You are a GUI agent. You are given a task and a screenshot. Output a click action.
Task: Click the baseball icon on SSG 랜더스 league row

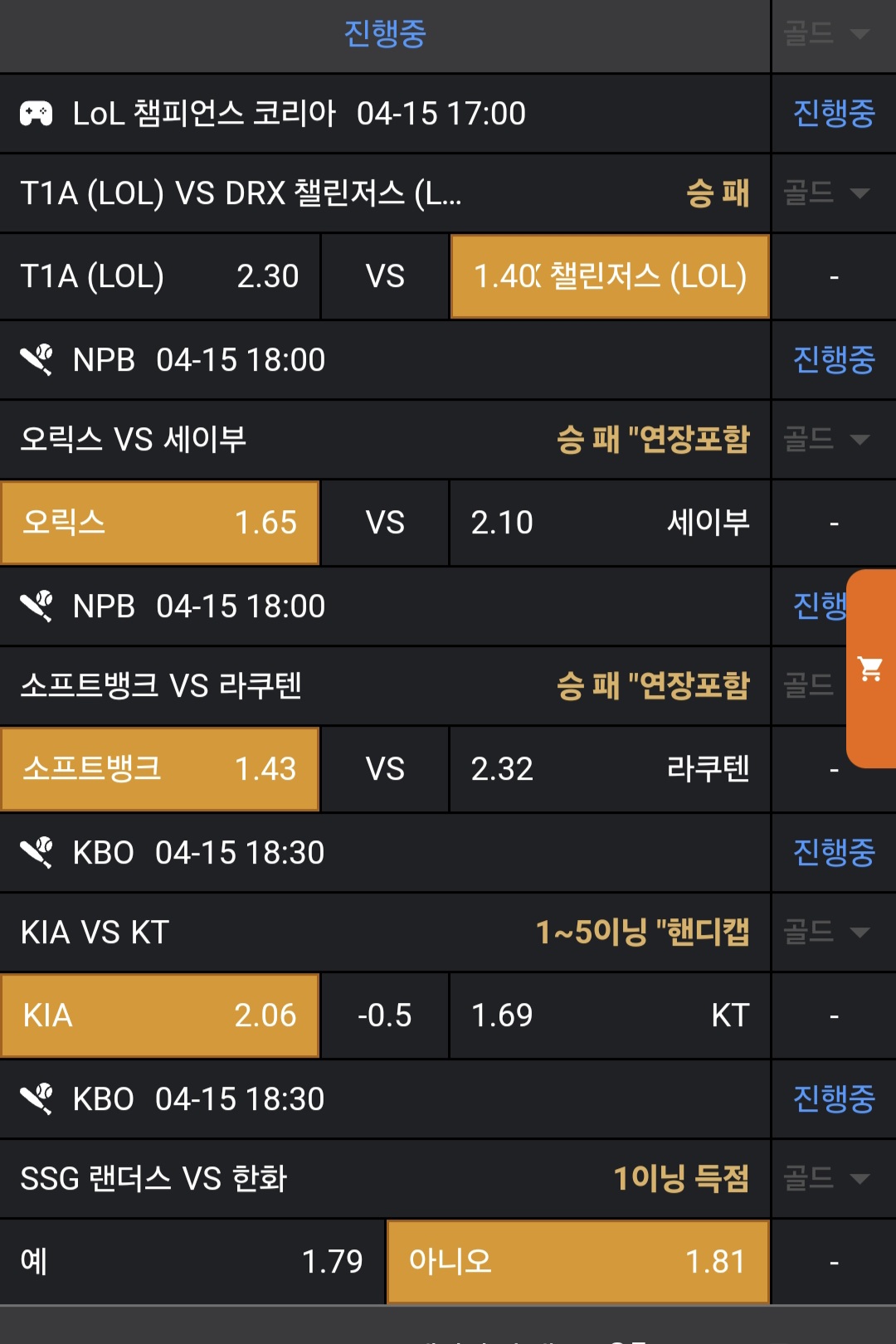pos(37,1099)
